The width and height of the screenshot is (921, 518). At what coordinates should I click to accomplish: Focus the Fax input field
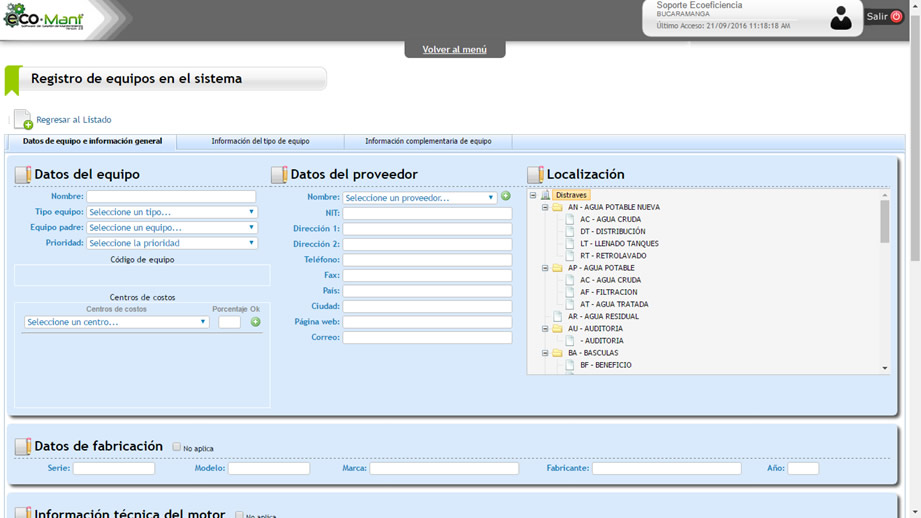coord(428,275)
